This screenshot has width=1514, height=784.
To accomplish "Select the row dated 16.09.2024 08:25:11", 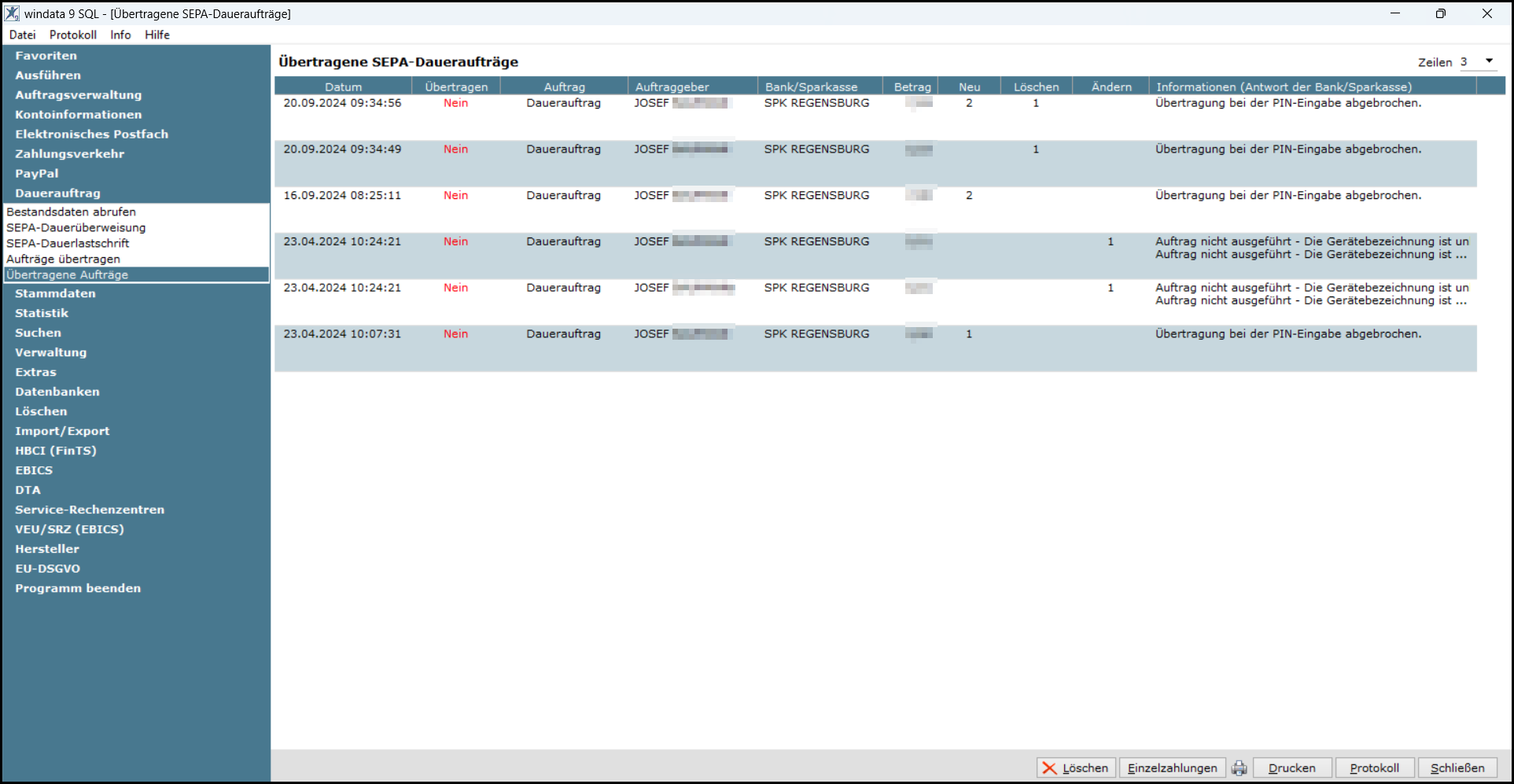I will [x=875, y=209].
